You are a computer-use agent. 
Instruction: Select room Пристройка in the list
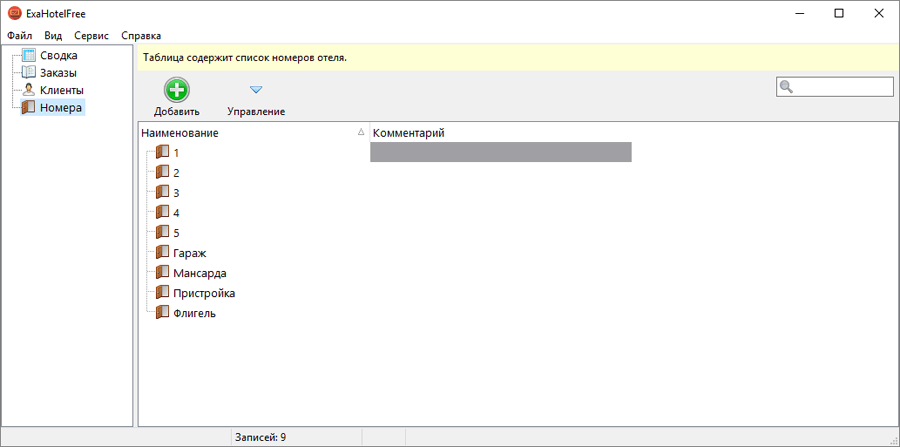click(x=204, y=293)
